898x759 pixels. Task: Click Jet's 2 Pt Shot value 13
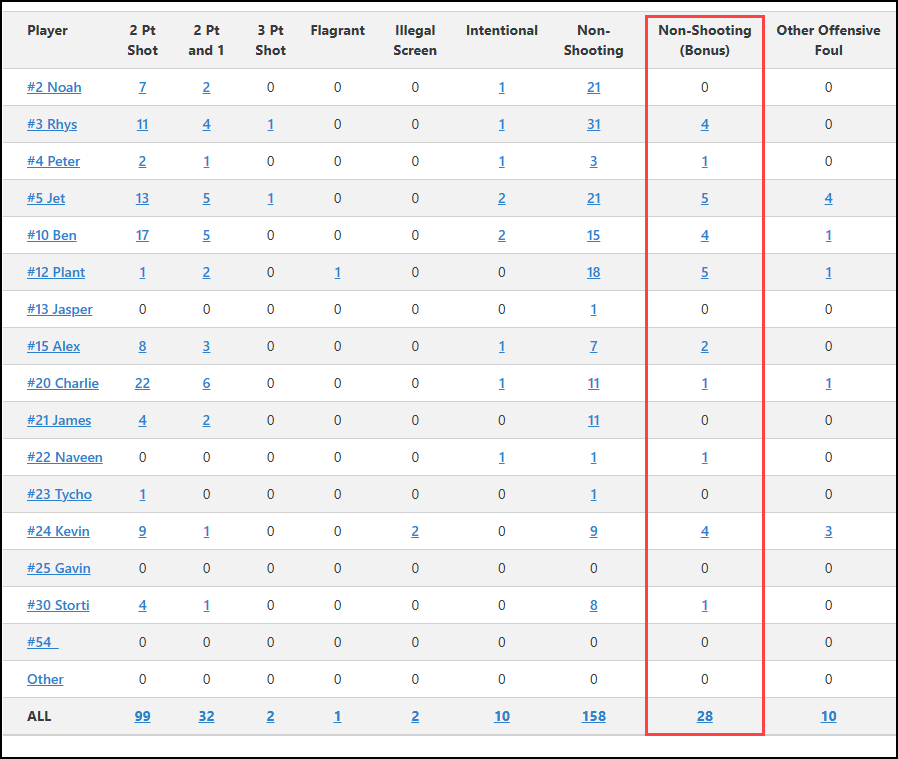(x=142, y=198)
